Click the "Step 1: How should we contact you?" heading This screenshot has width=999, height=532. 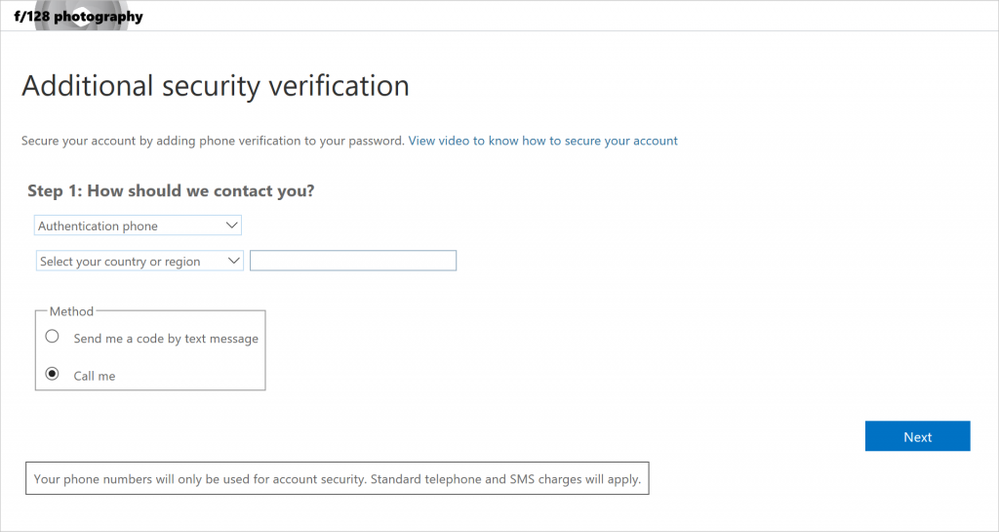(x=170, y=191)
